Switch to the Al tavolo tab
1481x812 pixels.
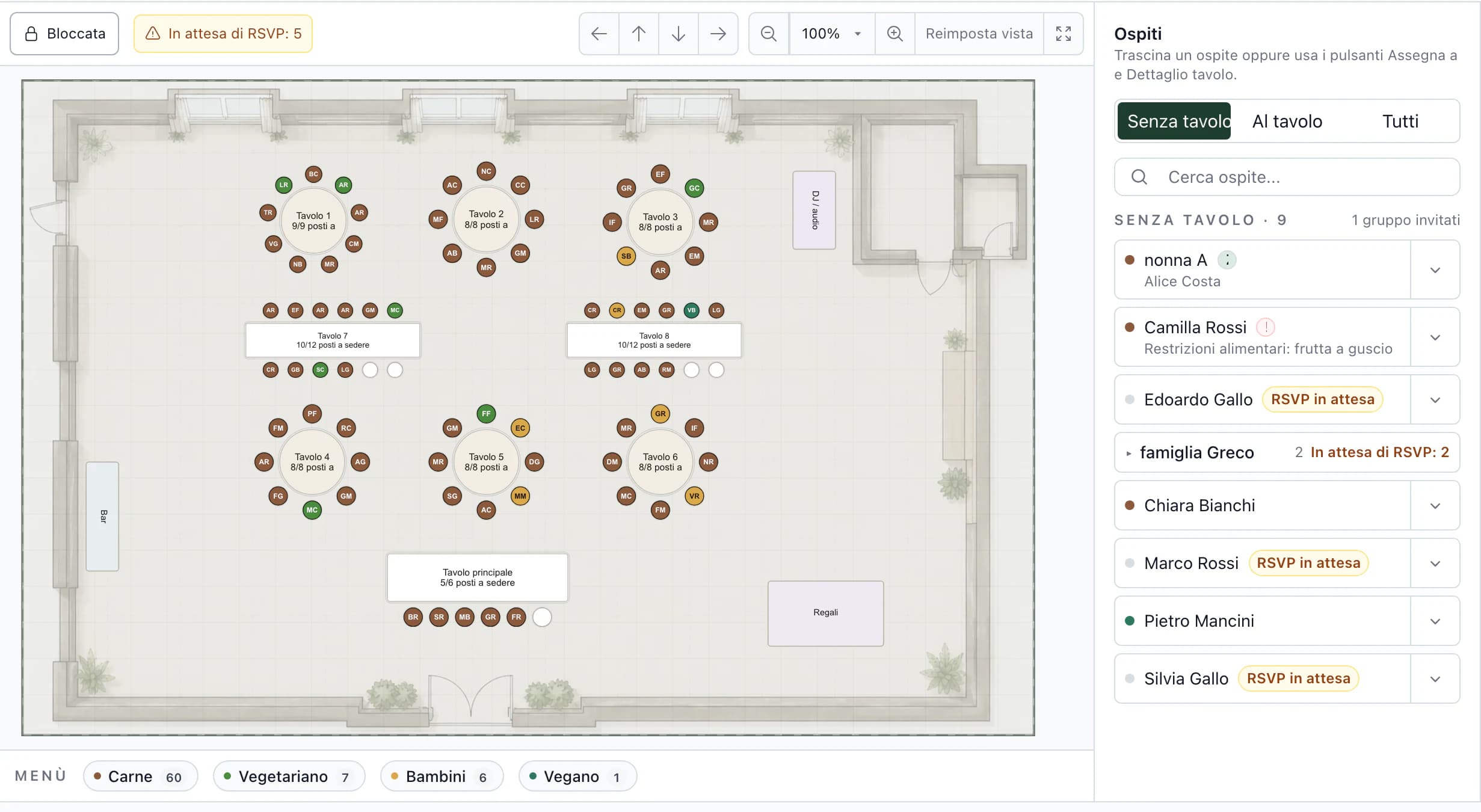(x=1287, y=121)
